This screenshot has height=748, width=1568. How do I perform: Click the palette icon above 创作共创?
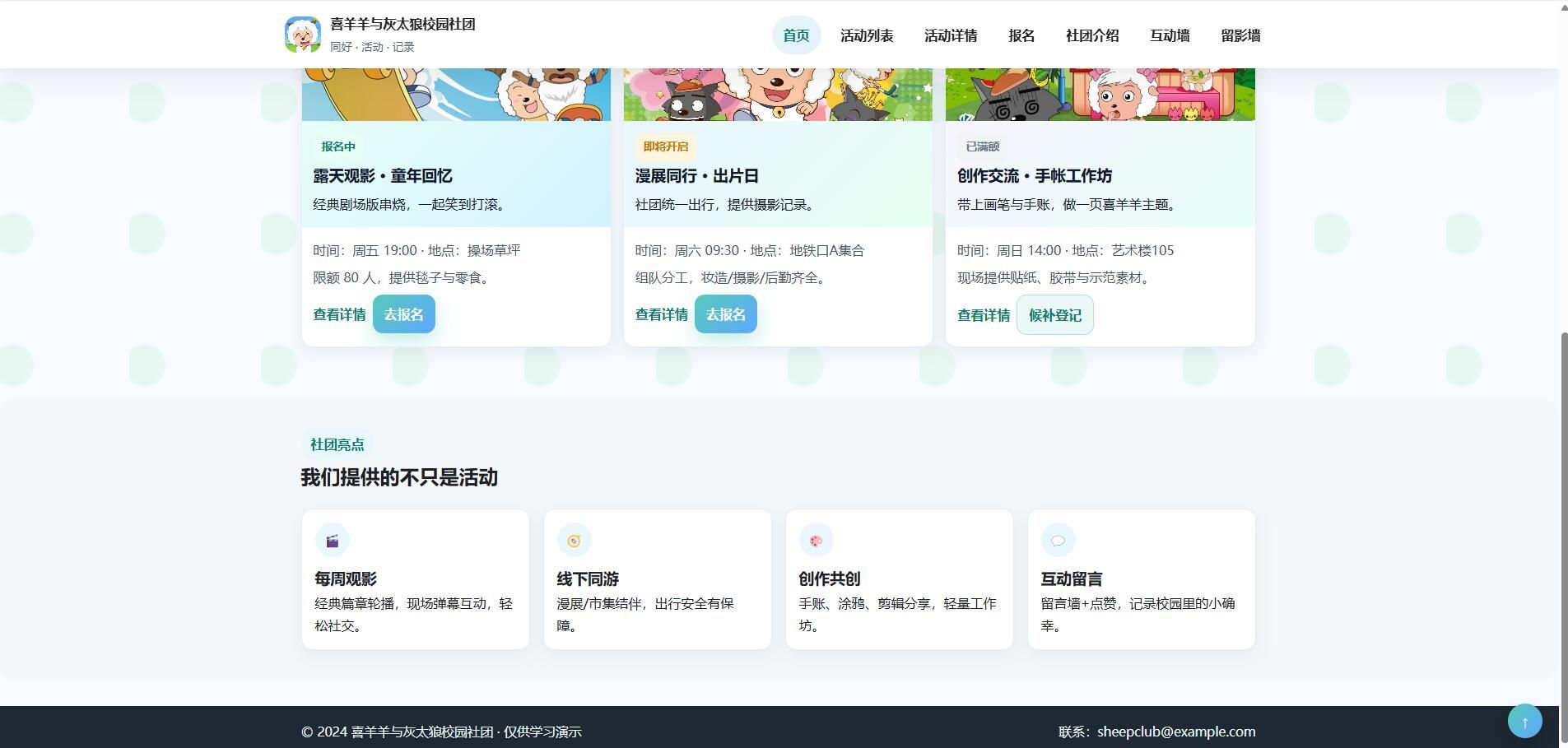(x=816, y=540)
